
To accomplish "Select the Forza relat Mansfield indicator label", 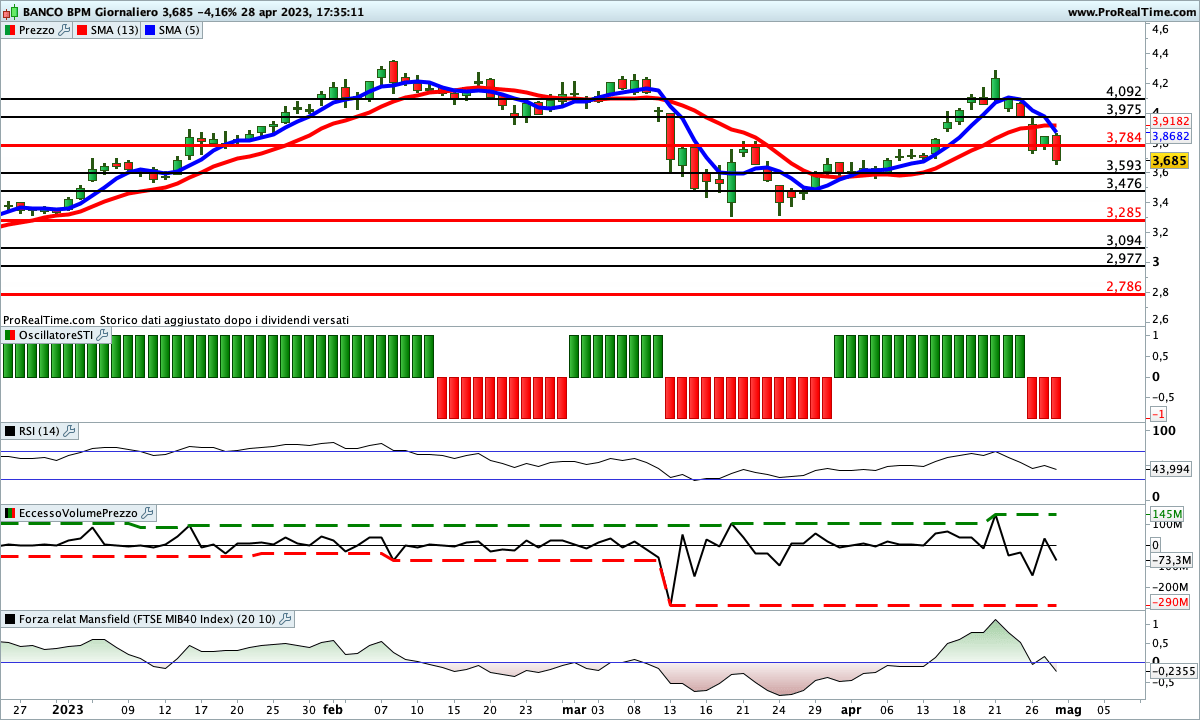I will tap(146, 619).
